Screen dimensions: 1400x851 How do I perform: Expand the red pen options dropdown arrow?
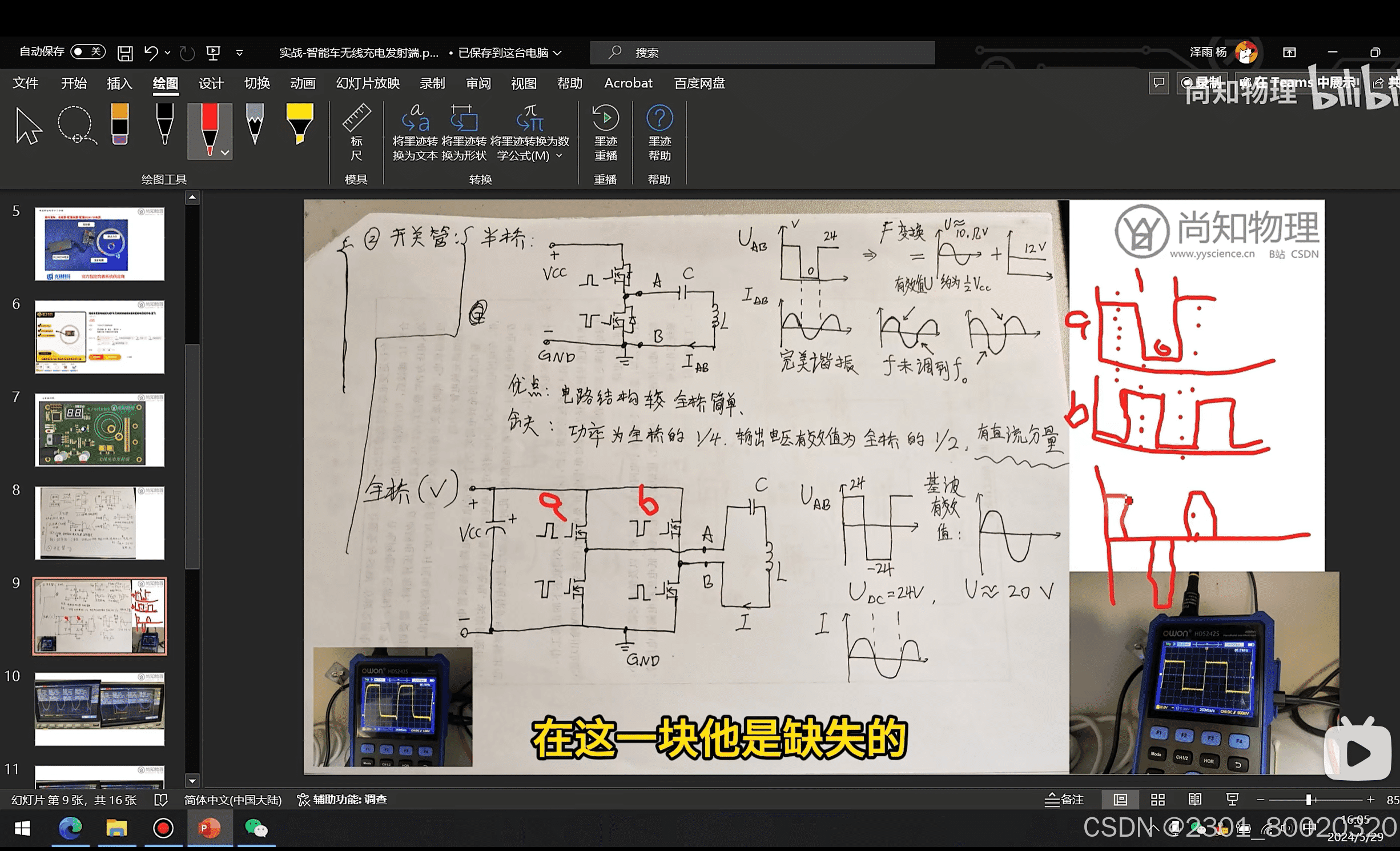(225, 152)
